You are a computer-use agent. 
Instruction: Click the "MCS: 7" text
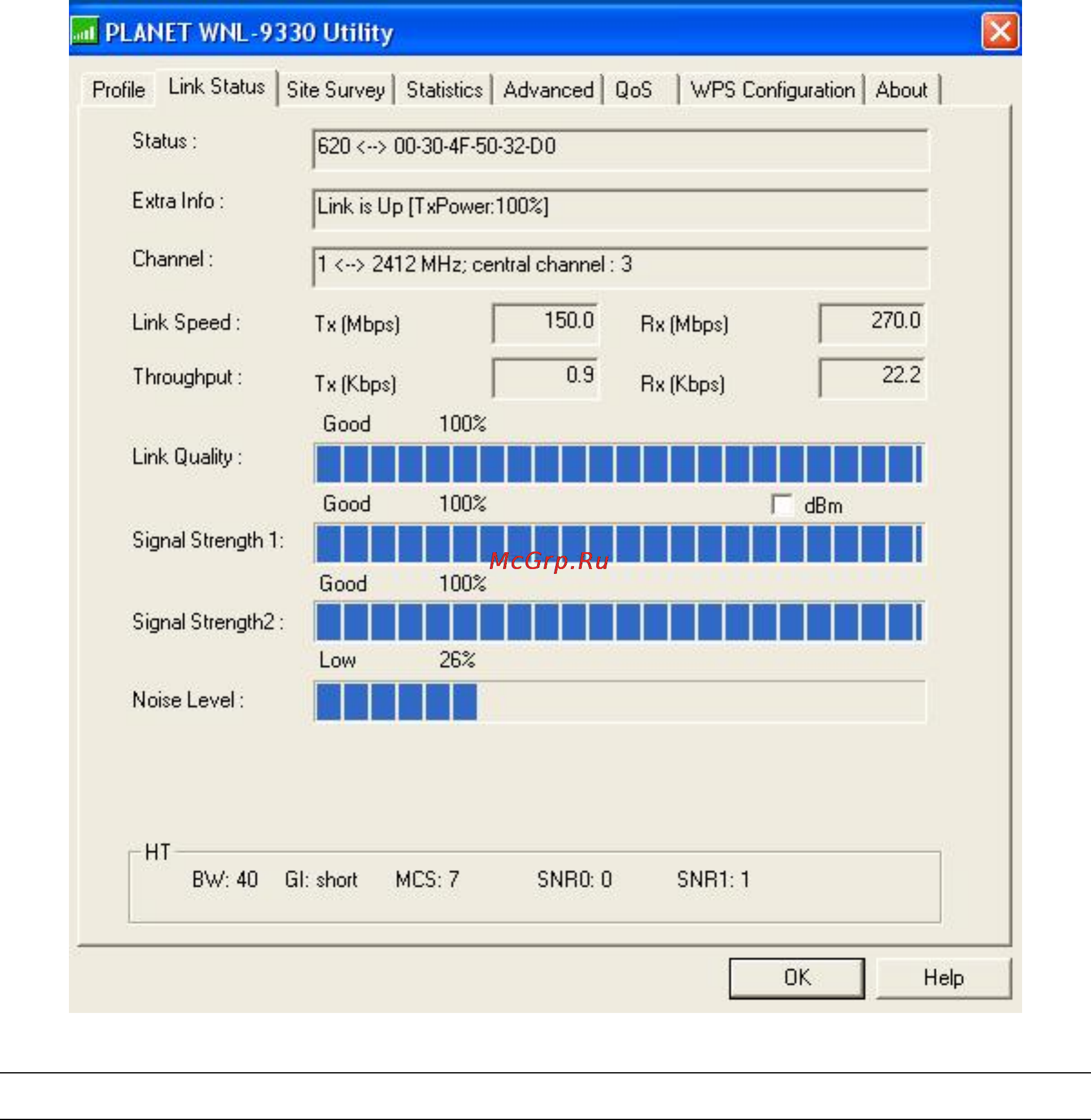(428, 879)
